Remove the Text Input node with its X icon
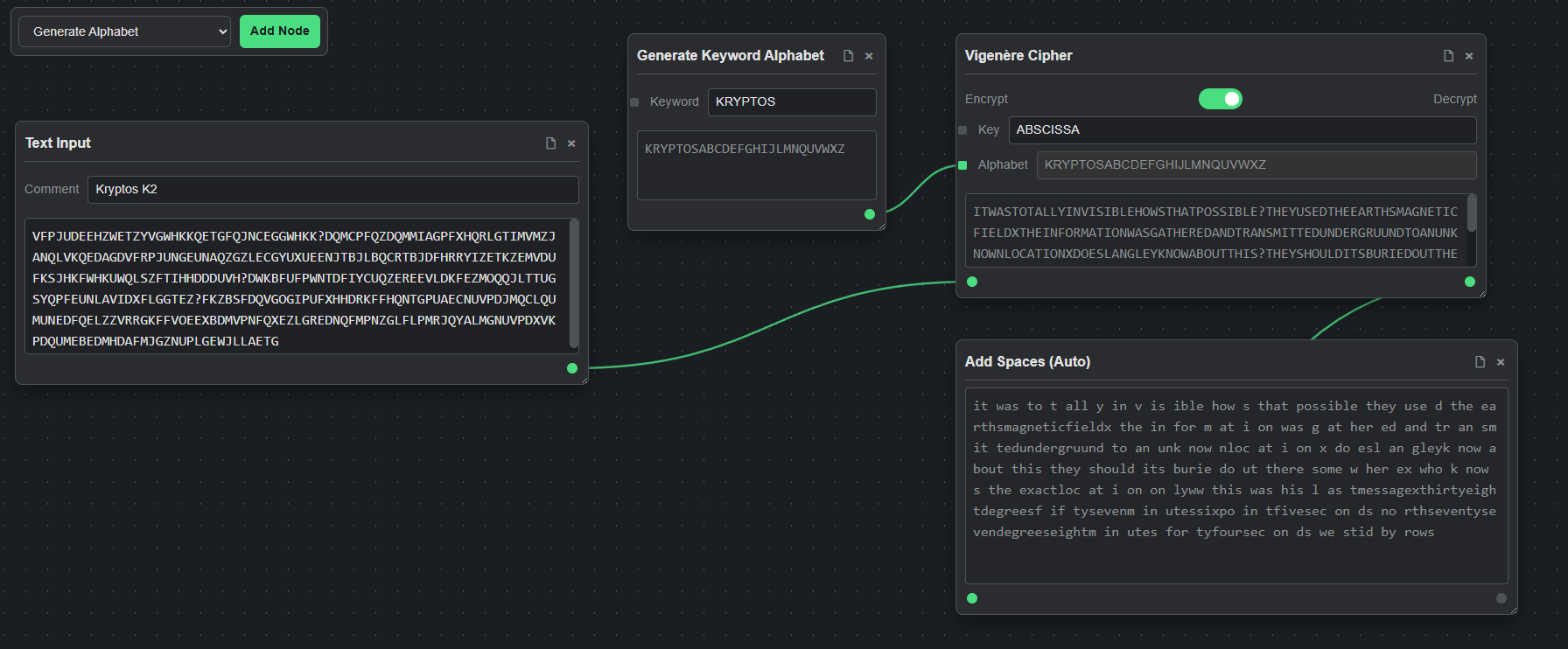The width and height of the screenshot is (1568, 649). click(571, 143)
